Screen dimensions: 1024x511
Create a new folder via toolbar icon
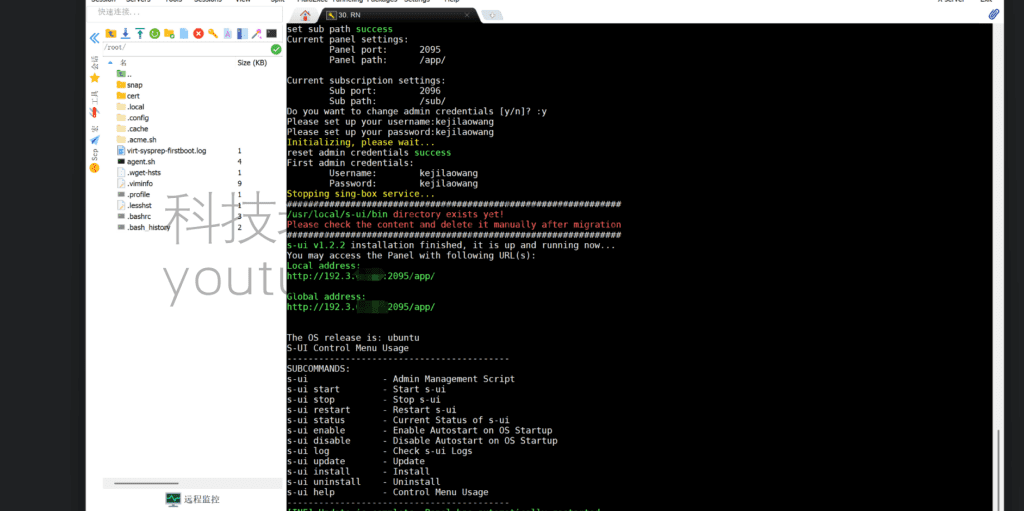[x=169, y=34]
